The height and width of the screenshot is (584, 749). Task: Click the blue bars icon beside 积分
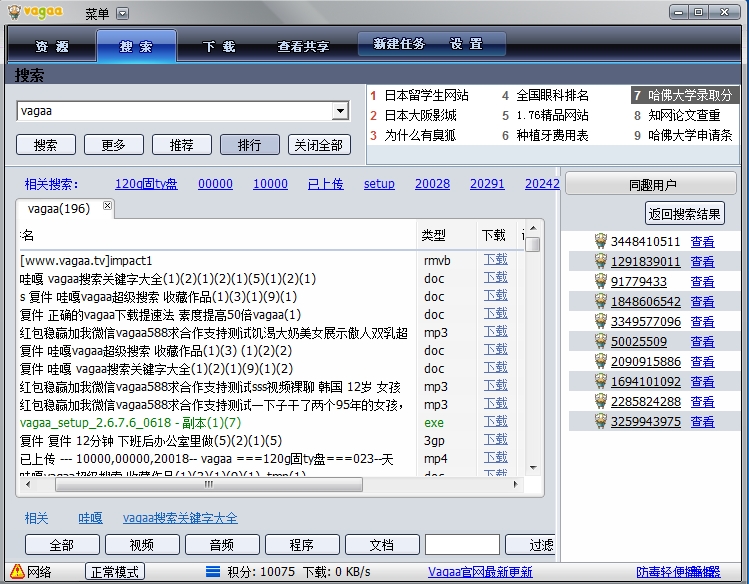213,571
